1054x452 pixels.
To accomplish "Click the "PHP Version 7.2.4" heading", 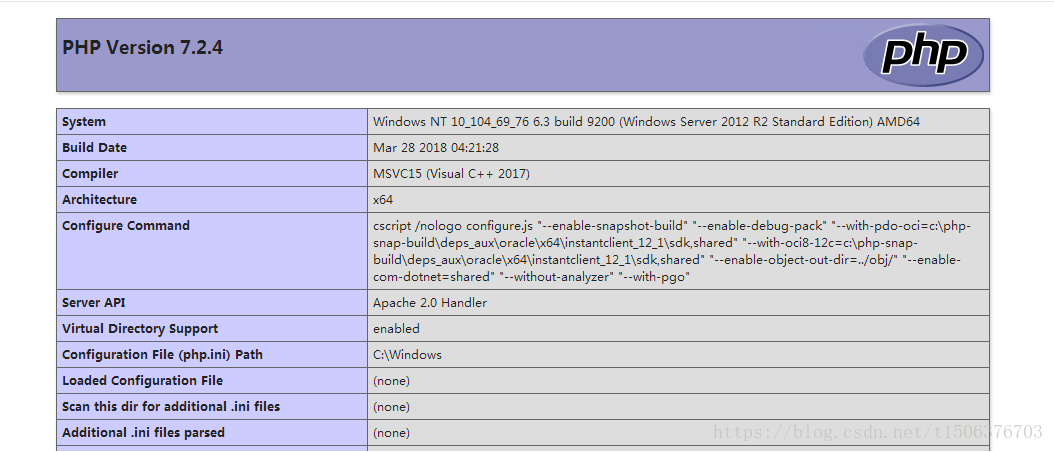I will pyautogui.click(x=143, y=48).
